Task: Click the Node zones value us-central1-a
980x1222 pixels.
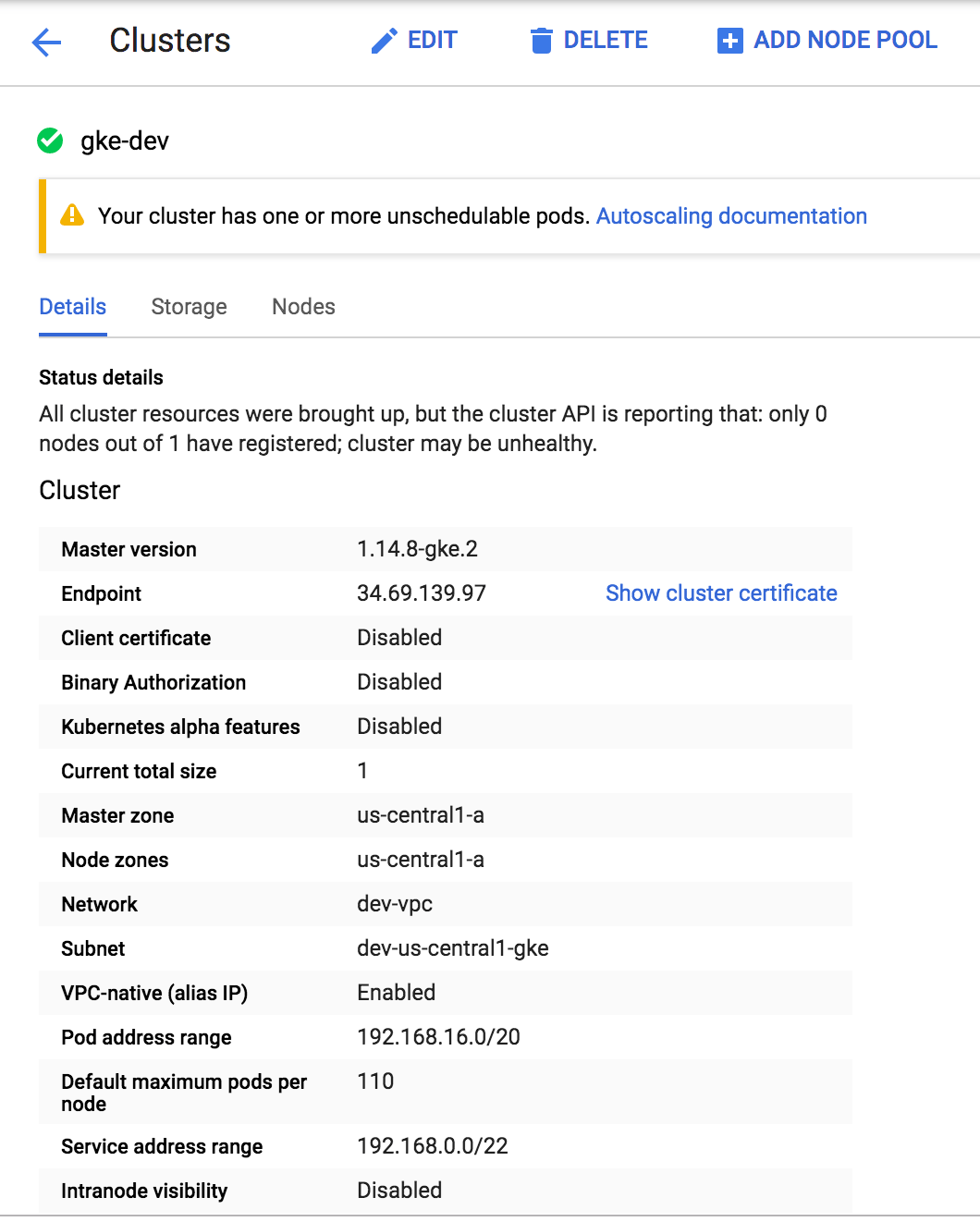Action: [x=421, y=860]
